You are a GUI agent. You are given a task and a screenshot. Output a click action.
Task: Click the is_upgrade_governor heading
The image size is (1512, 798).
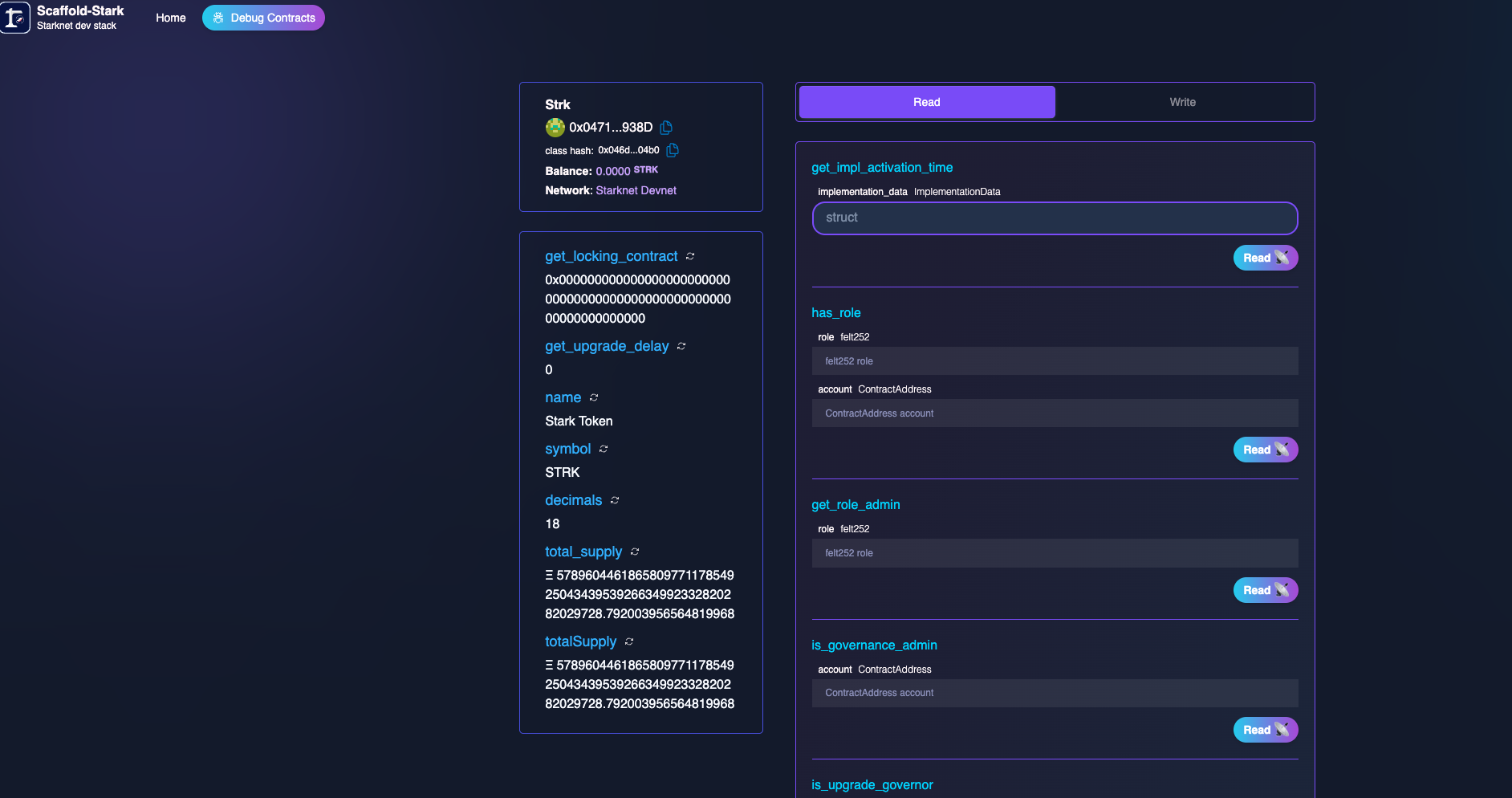click(872, 784)
